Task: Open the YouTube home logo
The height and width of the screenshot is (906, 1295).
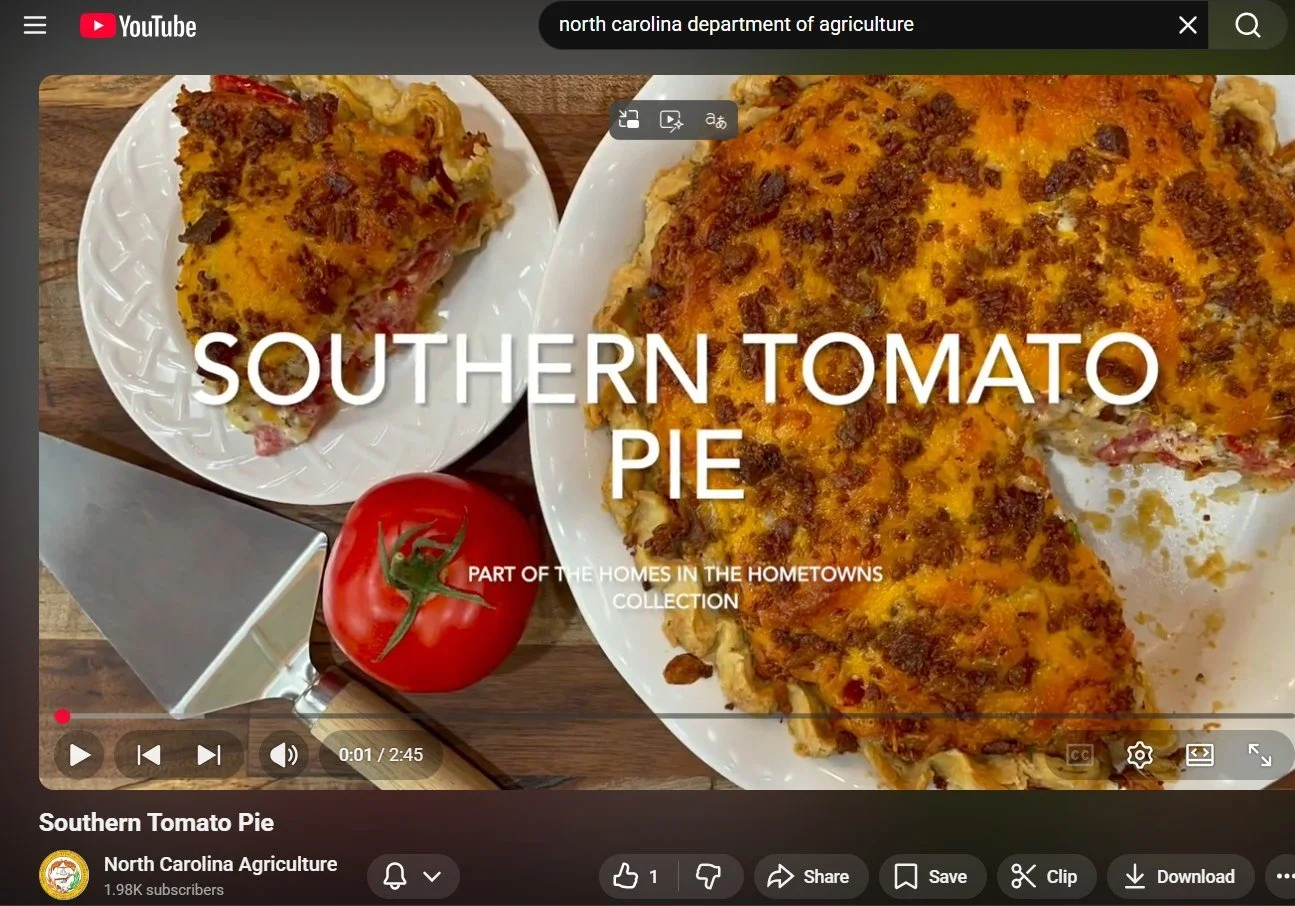Action: pos(138,25)
